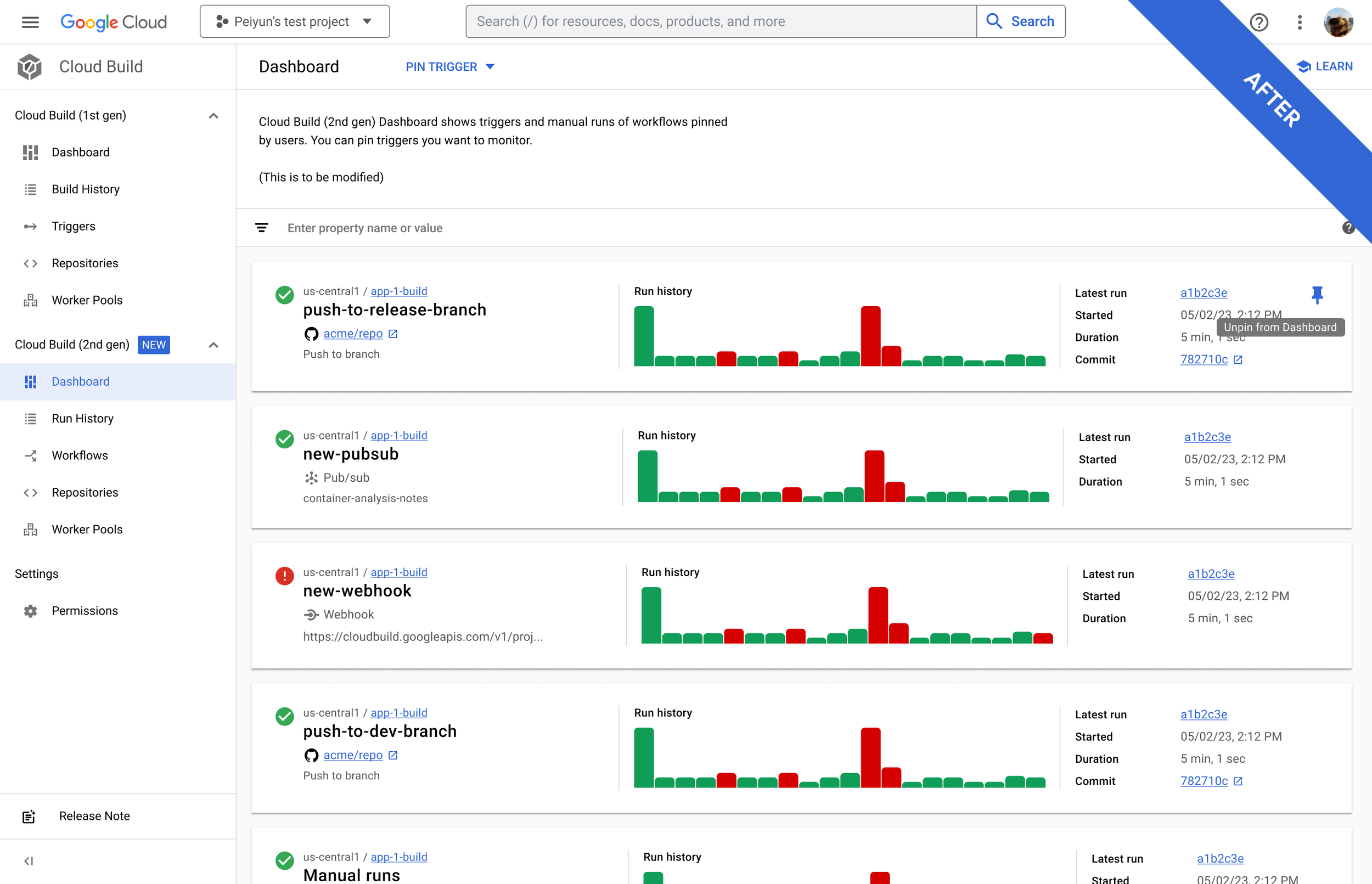1372x884 pixels.
Task: Collapse the sidebar with bottom-left arrow icon
Action: click(29, 860)
